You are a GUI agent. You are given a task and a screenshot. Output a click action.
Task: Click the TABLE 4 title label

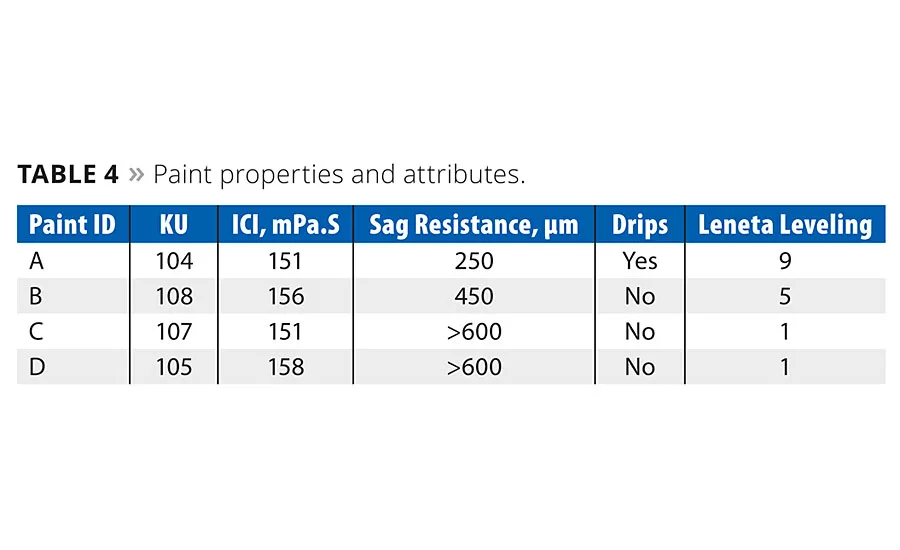68,175
